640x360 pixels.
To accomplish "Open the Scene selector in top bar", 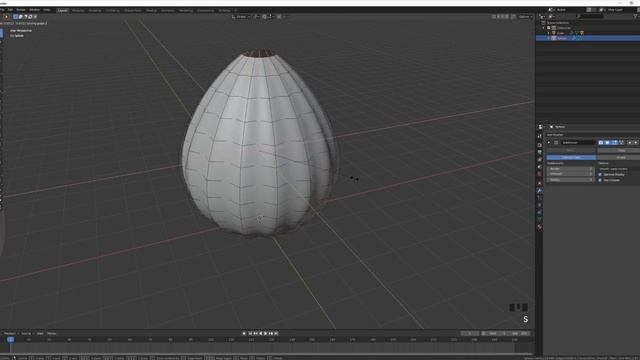I will [x=551, y=10].
